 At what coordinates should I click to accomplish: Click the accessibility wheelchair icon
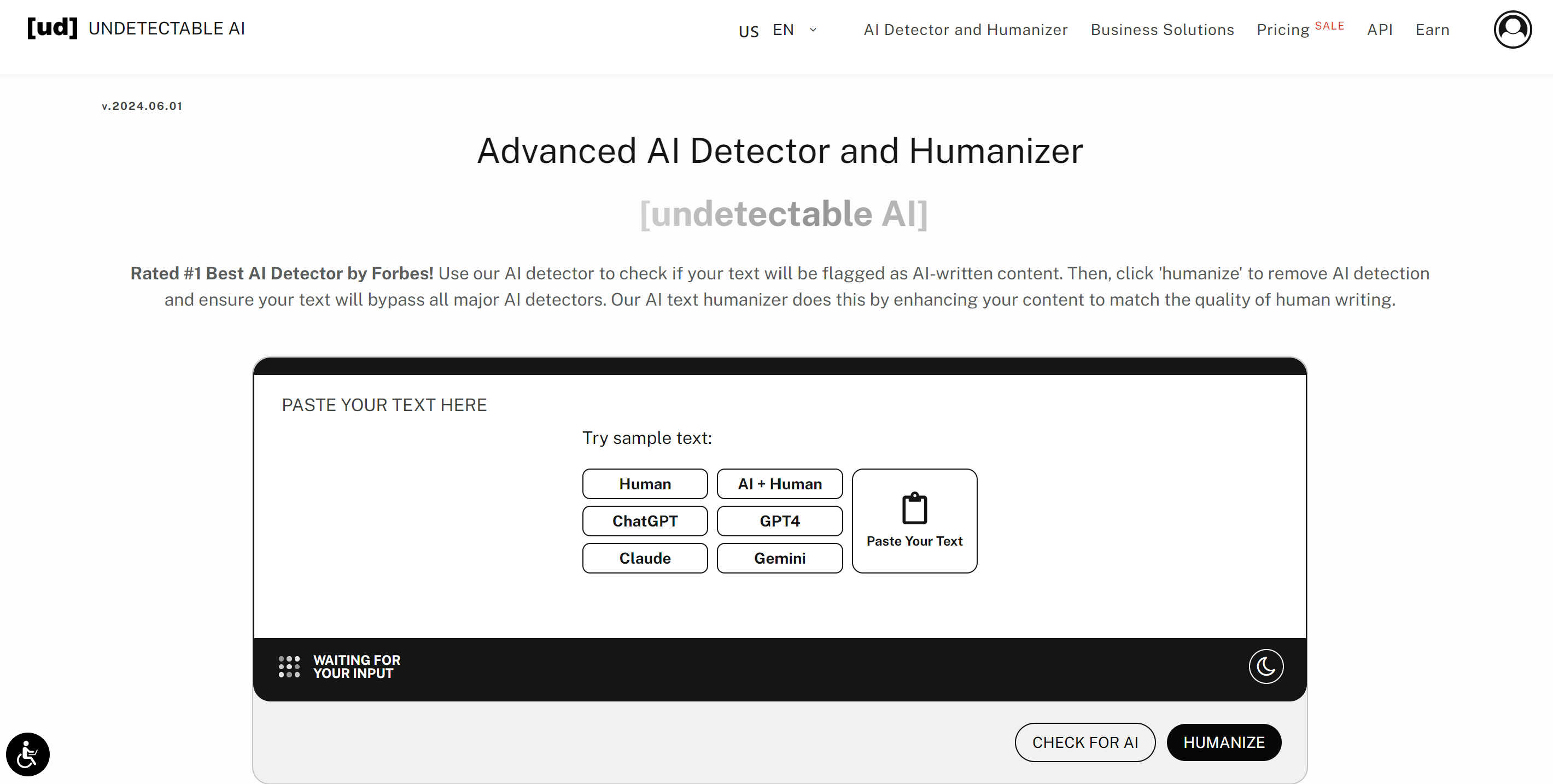[28, 754]
